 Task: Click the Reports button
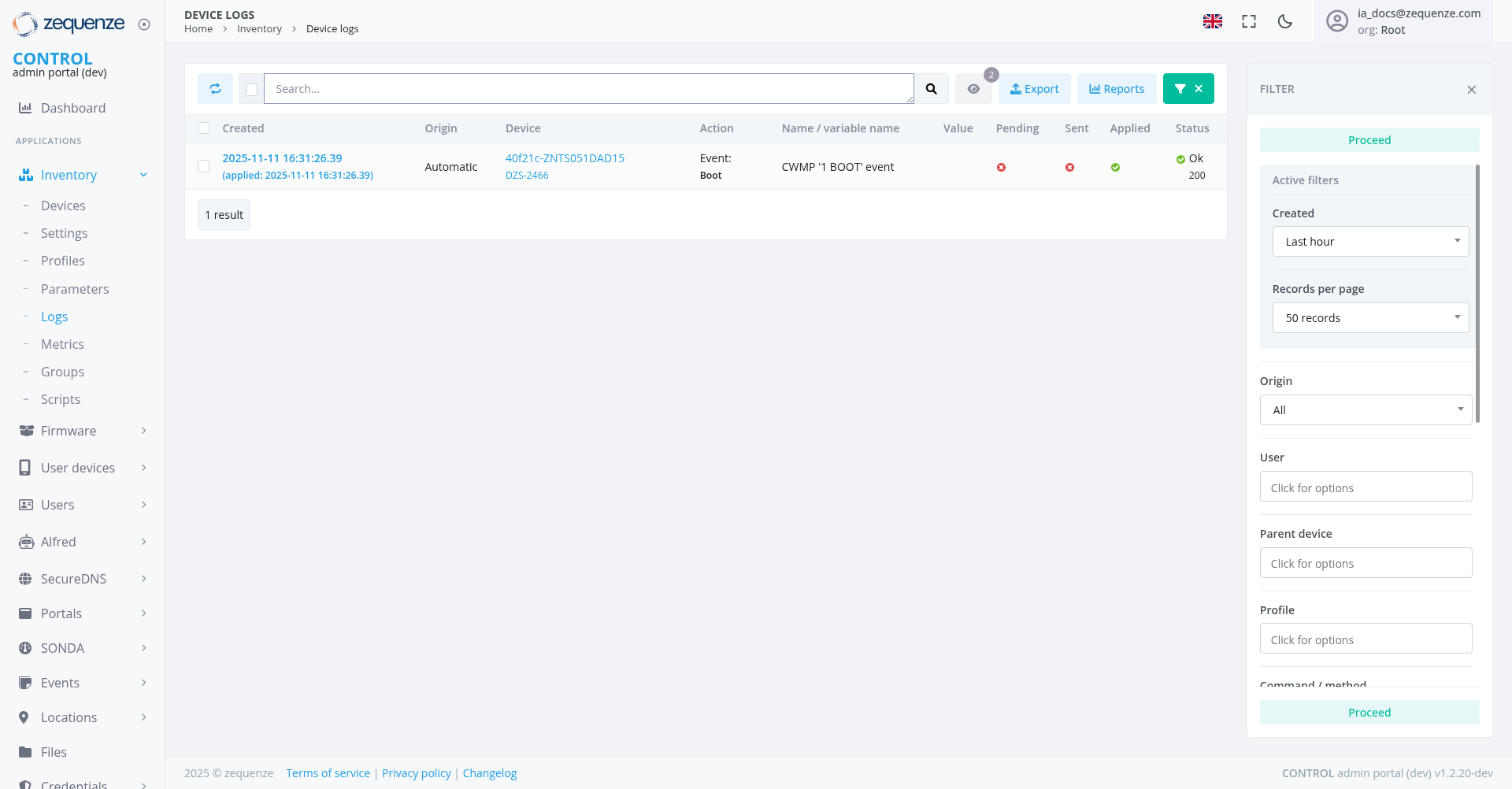1117,89
